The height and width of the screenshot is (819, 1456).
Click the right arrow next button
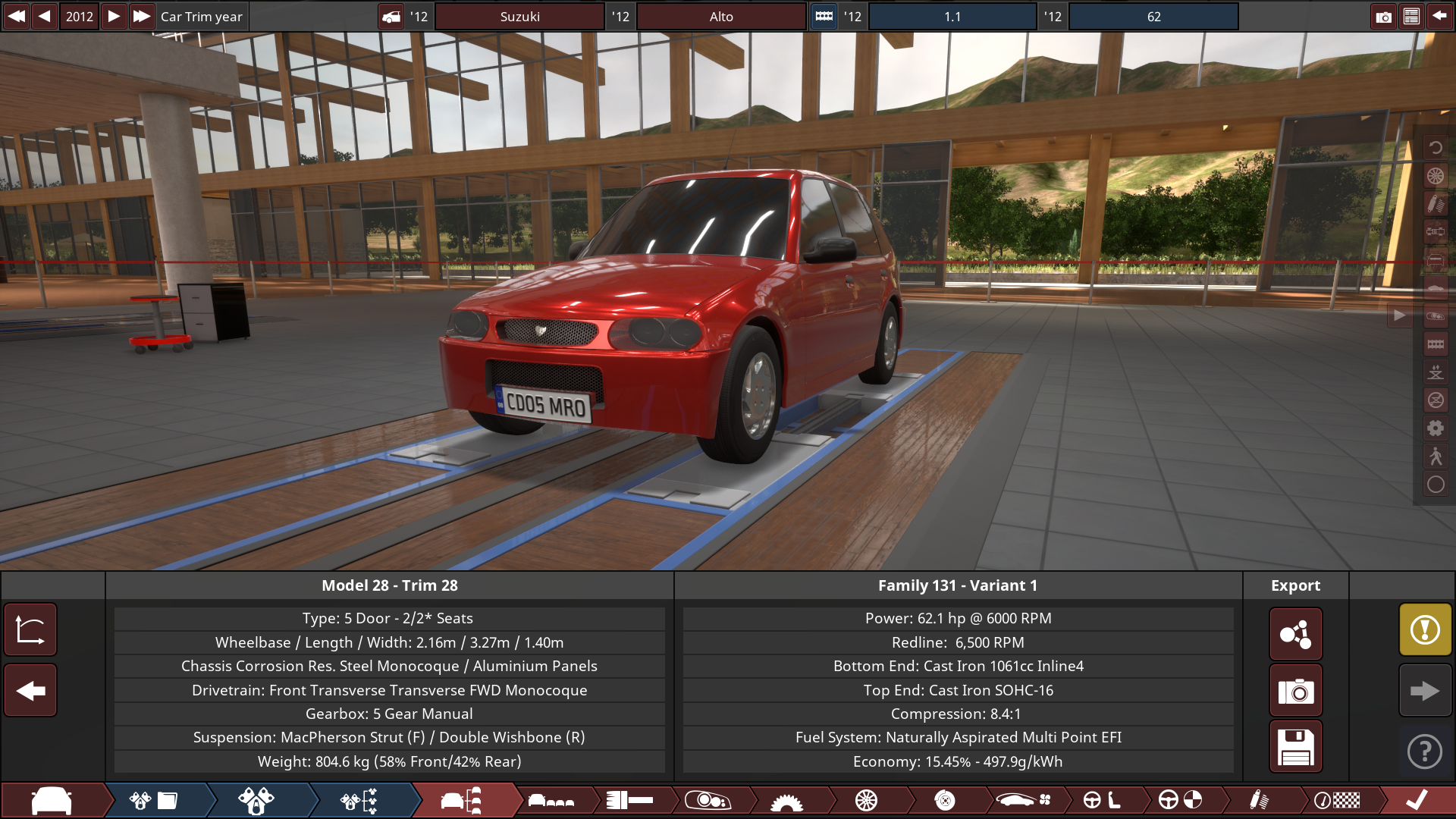pyautogui.click(x=1425, y=691)
